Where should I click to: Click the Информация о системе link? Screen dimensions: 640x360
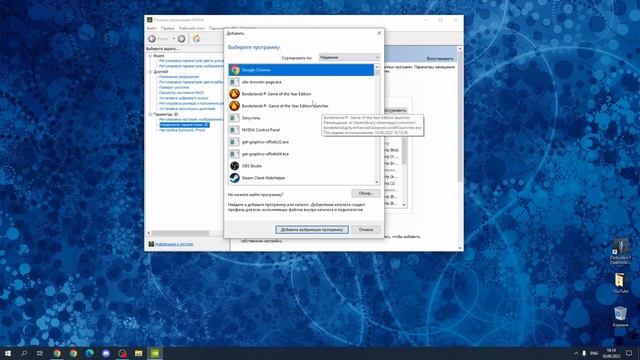click(x=174, y=244)
